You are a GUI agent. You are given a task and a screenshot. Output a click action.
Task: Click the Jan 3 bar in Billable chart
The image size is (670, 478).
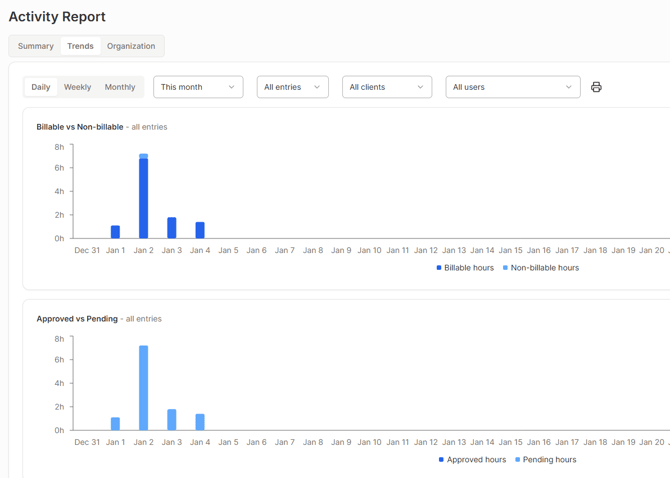(x=172, y=228)
